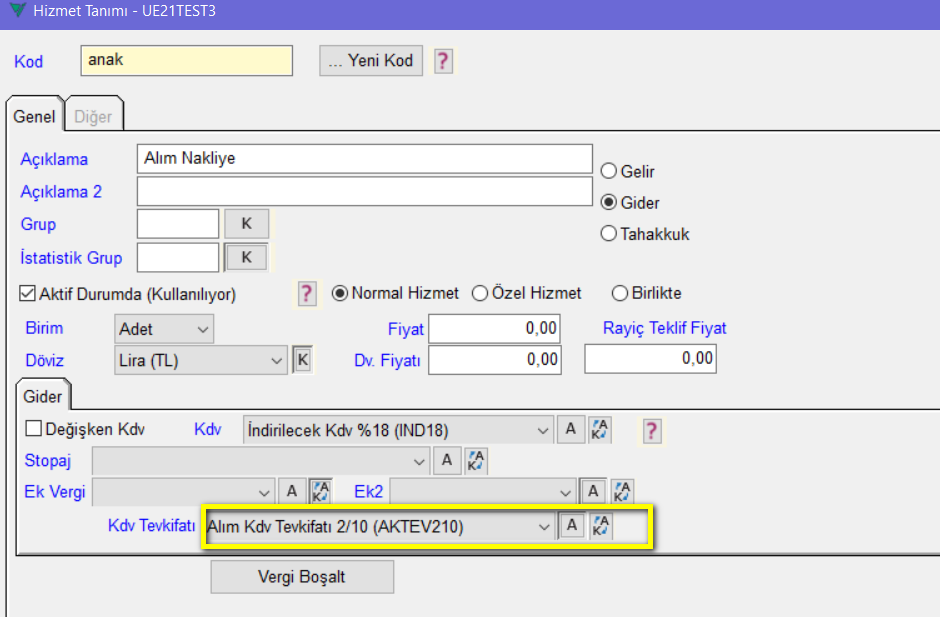The height and width of the screenshot is (617, 940).
Task: Select the Gelir radio button
Action: pos(607,171)
